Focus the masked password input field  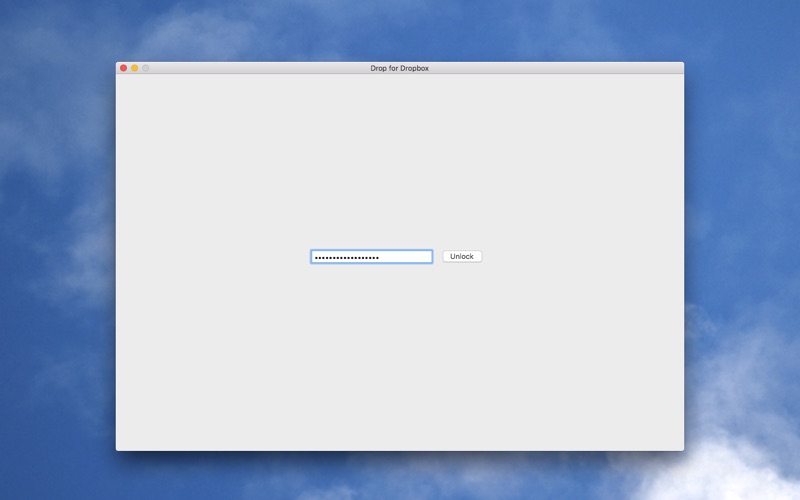pyautogui.click(x=371, y=257)
